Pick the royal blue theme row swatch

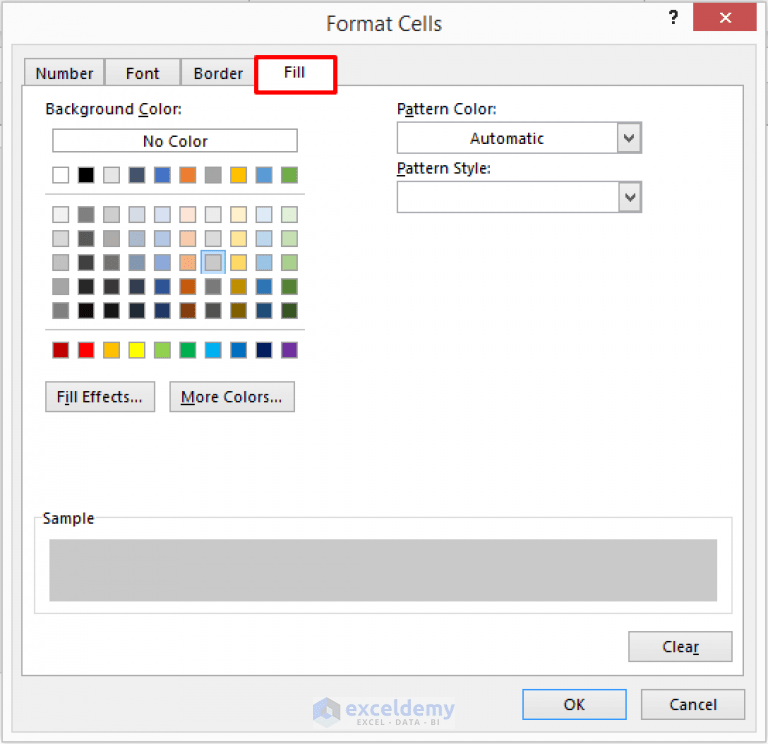pyautogui.click(x=162, y=175)
